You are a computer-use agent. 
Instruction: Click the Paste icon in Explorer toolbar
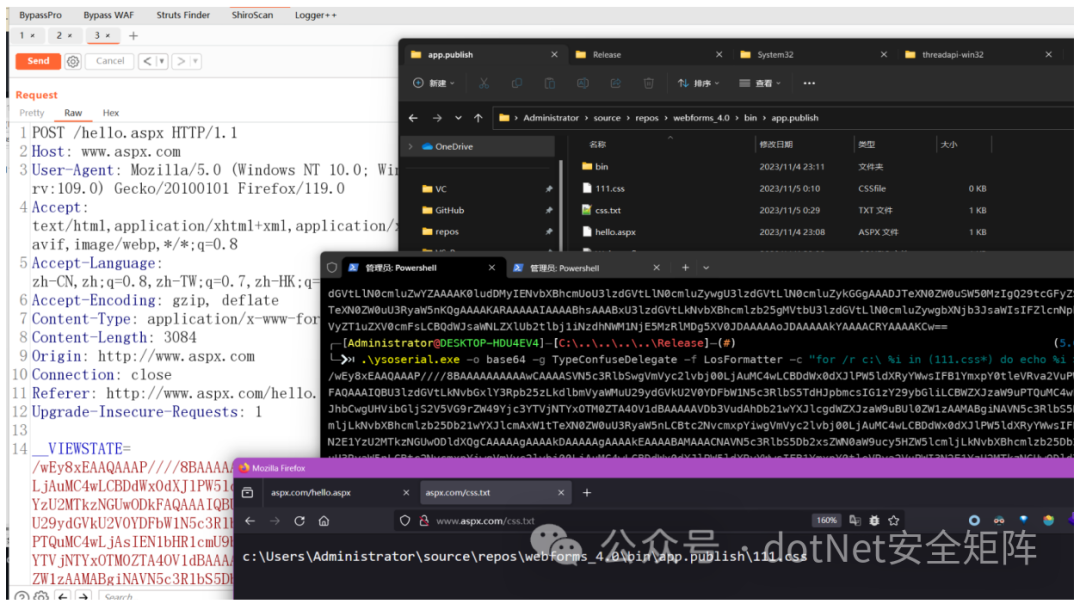click(550, 83)
